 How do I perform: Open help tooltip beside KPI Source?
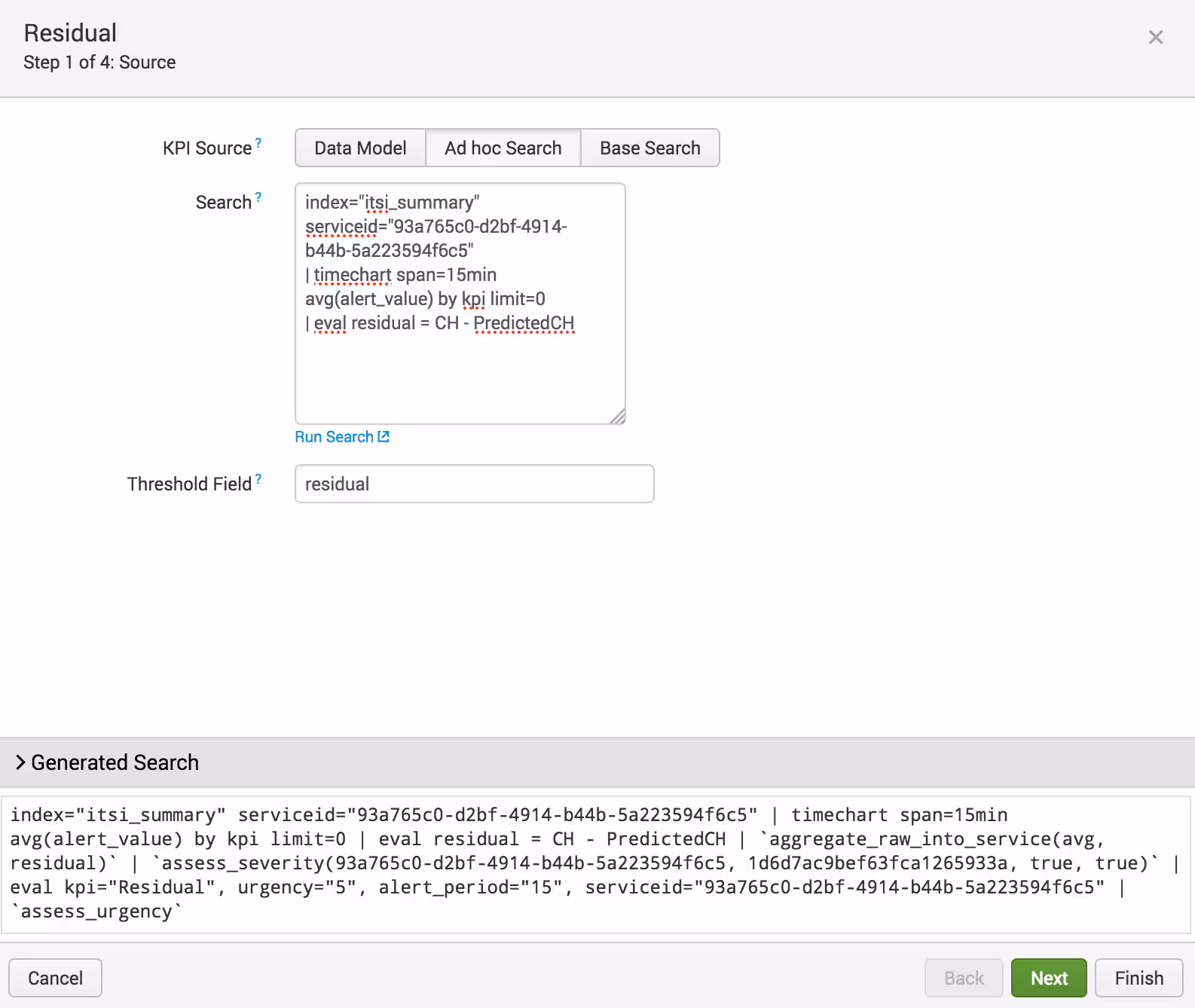(x=258, y=142)
